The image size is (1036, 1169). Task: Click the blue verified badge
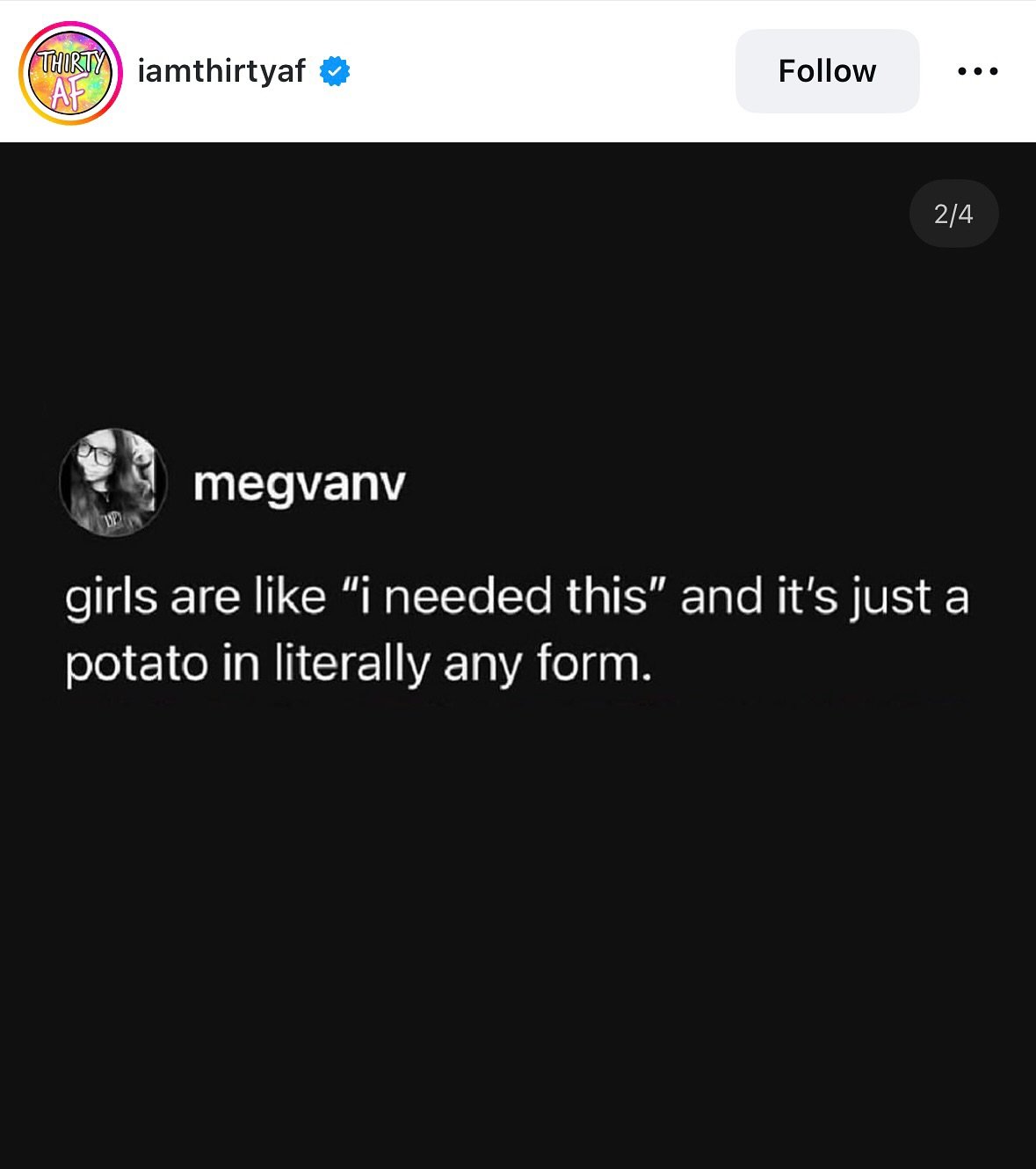coord(335,71)
